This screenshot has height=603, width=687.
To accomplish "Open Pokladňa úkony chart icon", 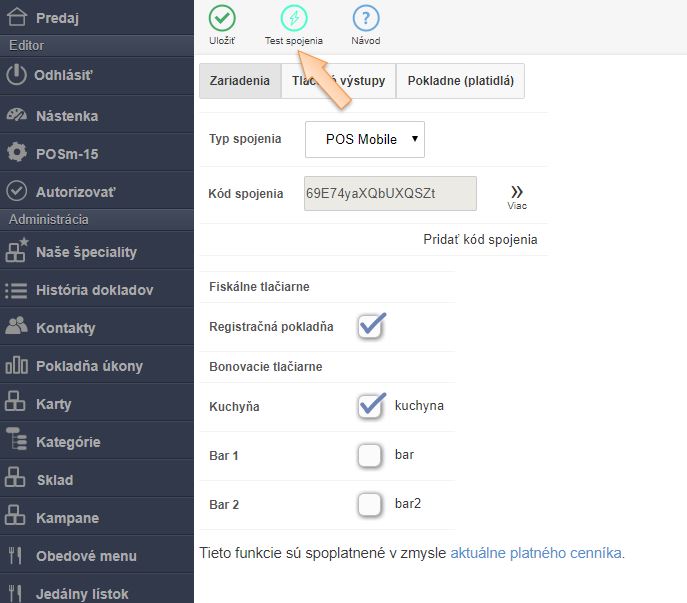I will (16, 365).
